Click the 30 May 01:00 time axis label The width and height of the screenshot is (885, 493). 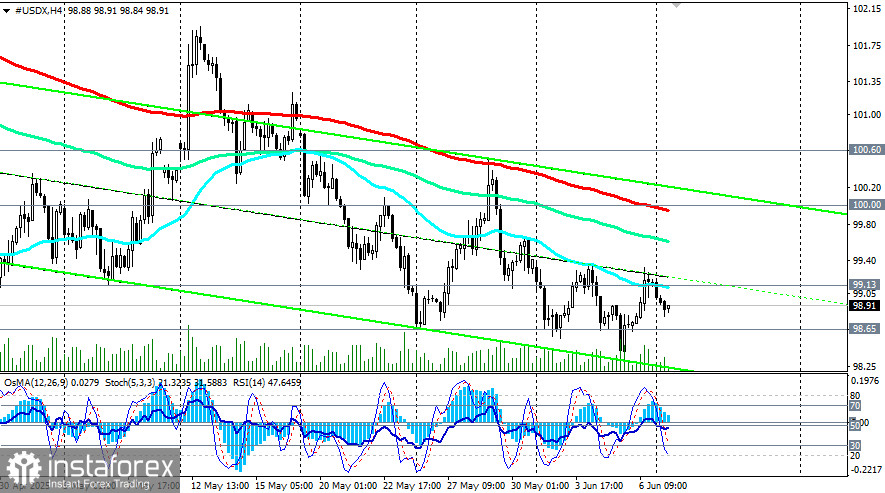coord(540,486)
